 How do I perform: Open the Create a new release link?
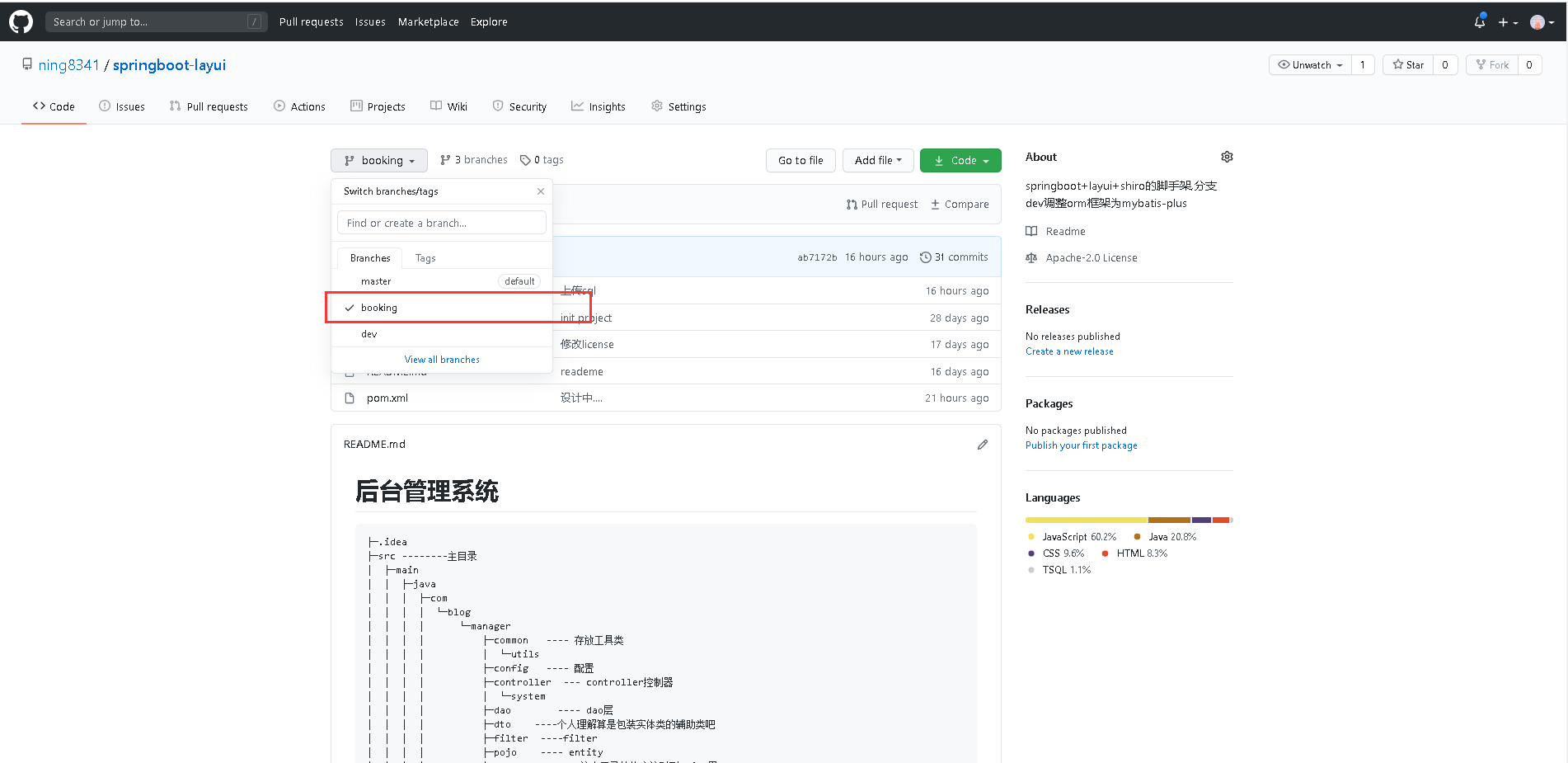tap(1069, 351)
